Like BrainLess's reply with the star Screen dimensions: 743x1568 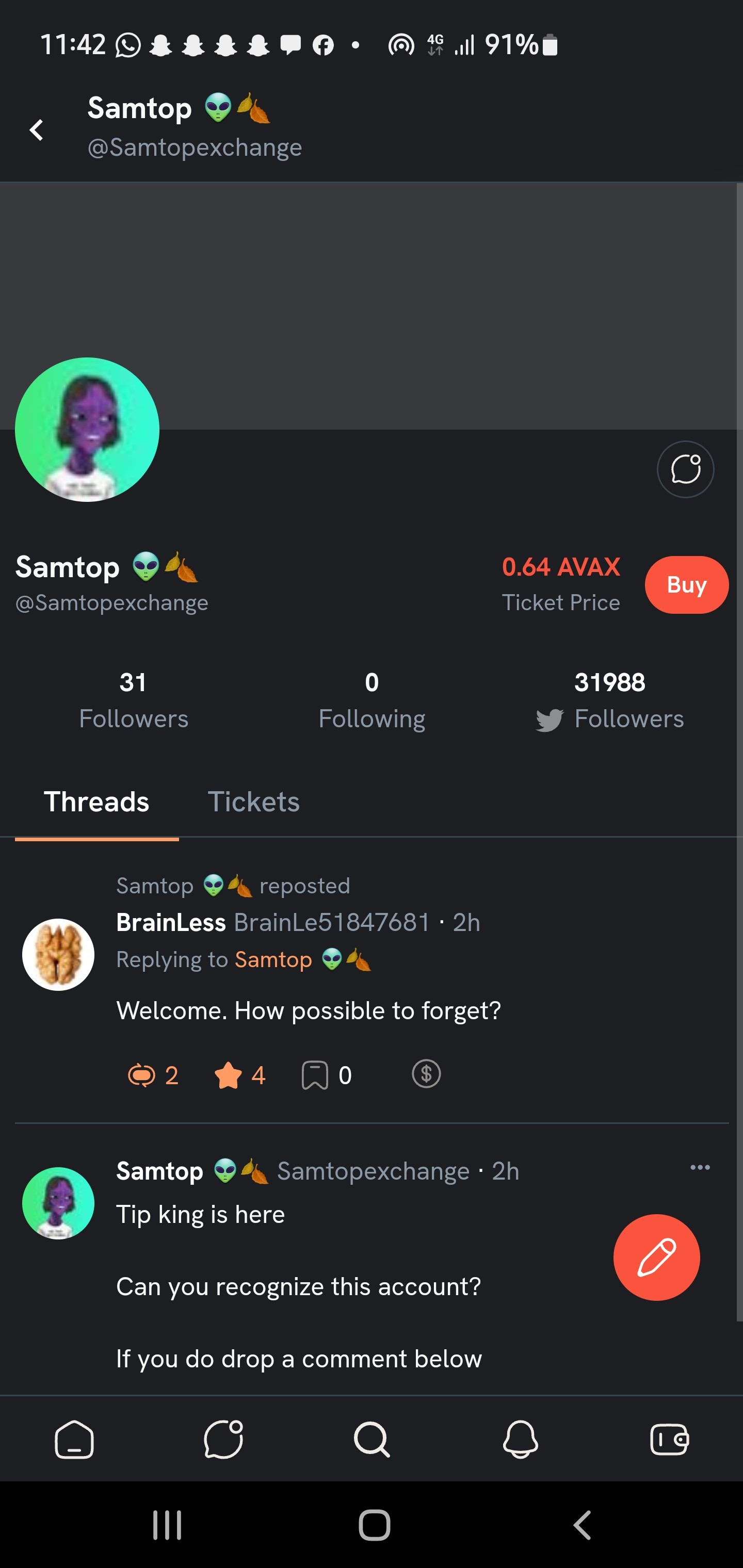[x=229, y=1075]
